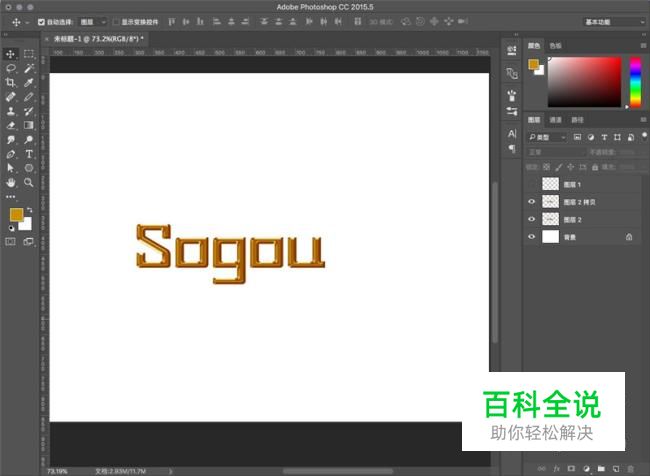Select the Lasso tool
The height and width of the screenshot is (476, 650).
click(10, 68)
